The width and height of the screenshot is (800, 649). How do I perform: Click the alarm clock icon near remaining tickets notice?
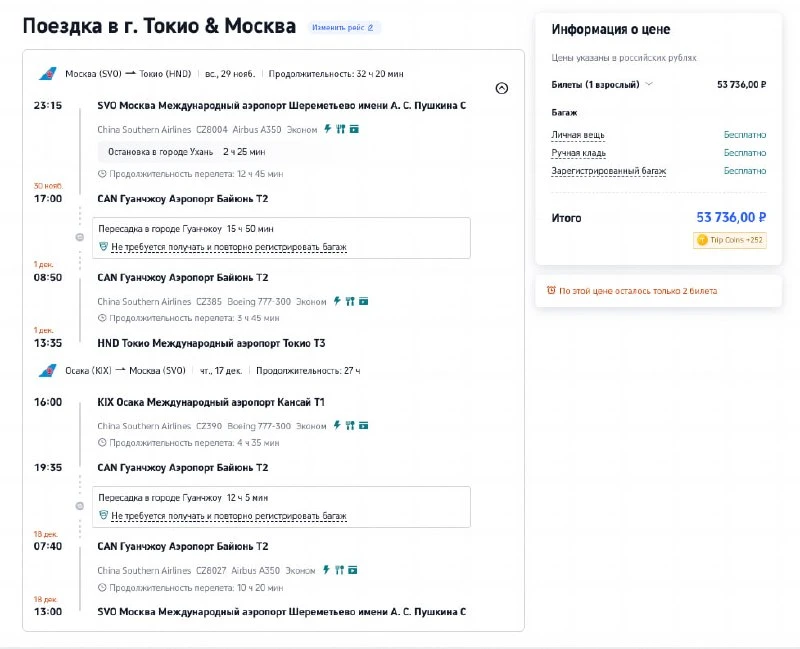click(551, 290)
